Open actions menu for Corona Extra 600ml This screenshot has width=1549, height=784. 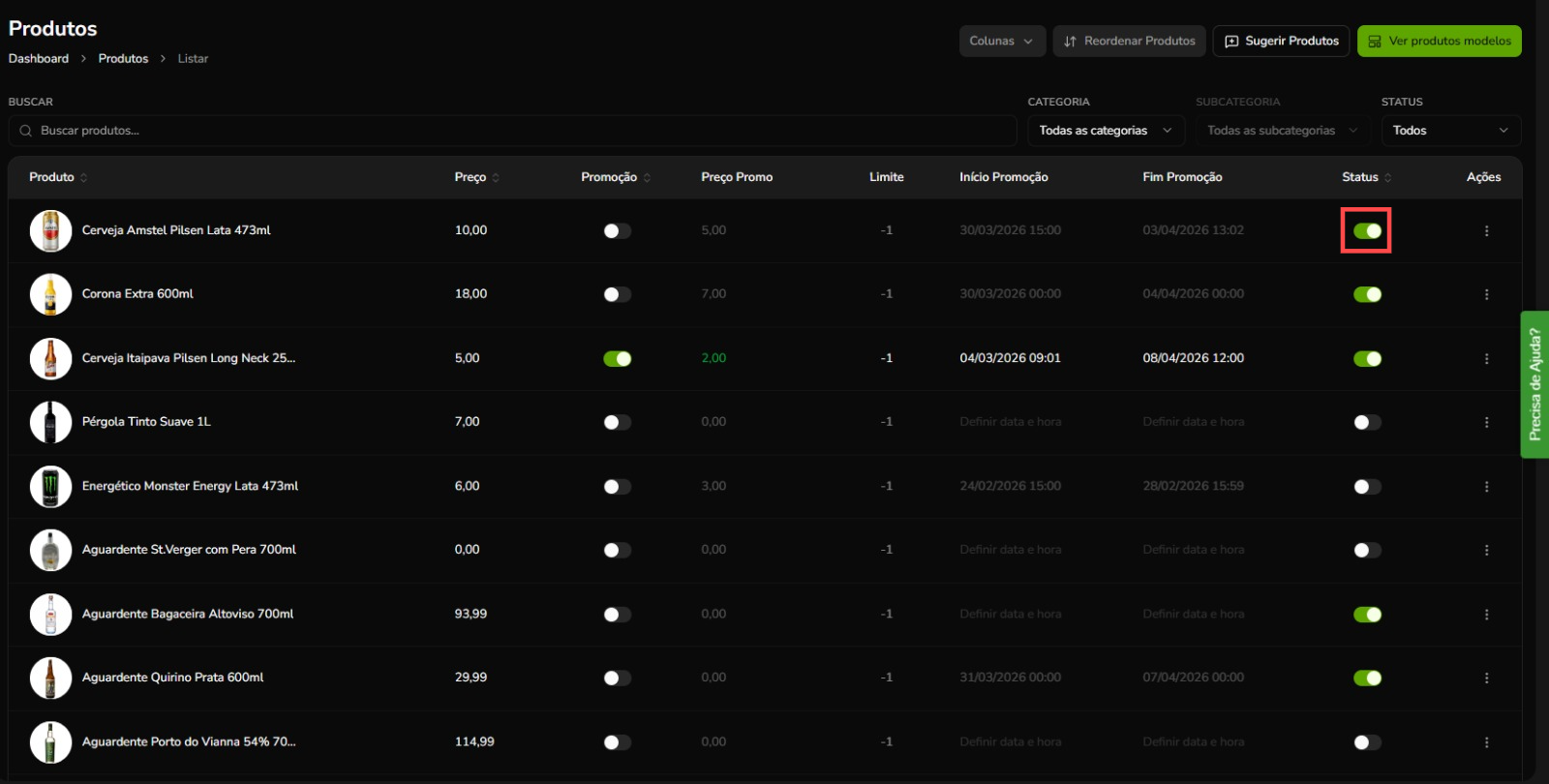(x=1486, y=294)
